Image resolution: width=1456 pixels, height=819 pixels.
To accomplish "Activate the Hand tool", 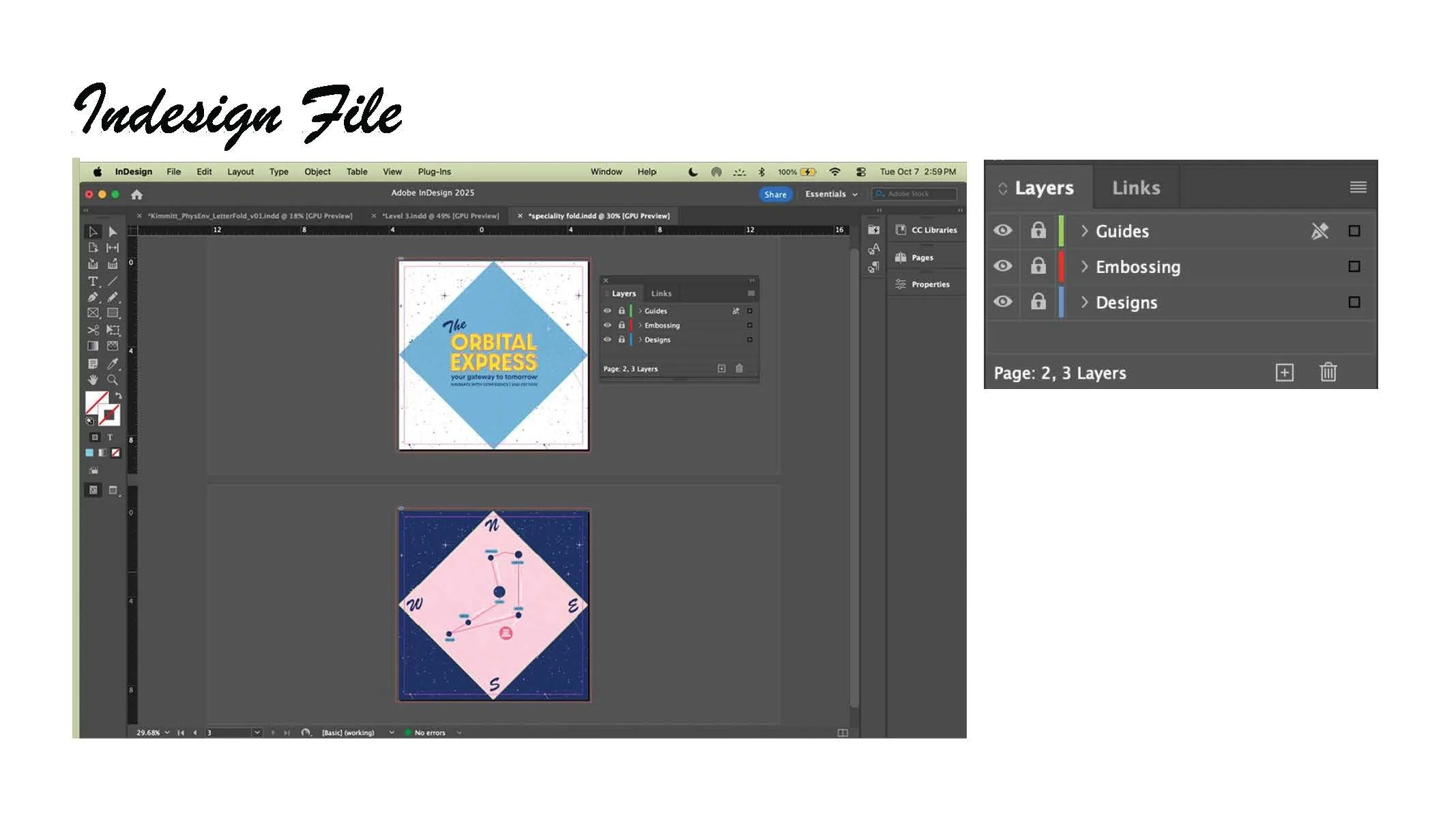I will pyautogui.click(x=93, y=380).
